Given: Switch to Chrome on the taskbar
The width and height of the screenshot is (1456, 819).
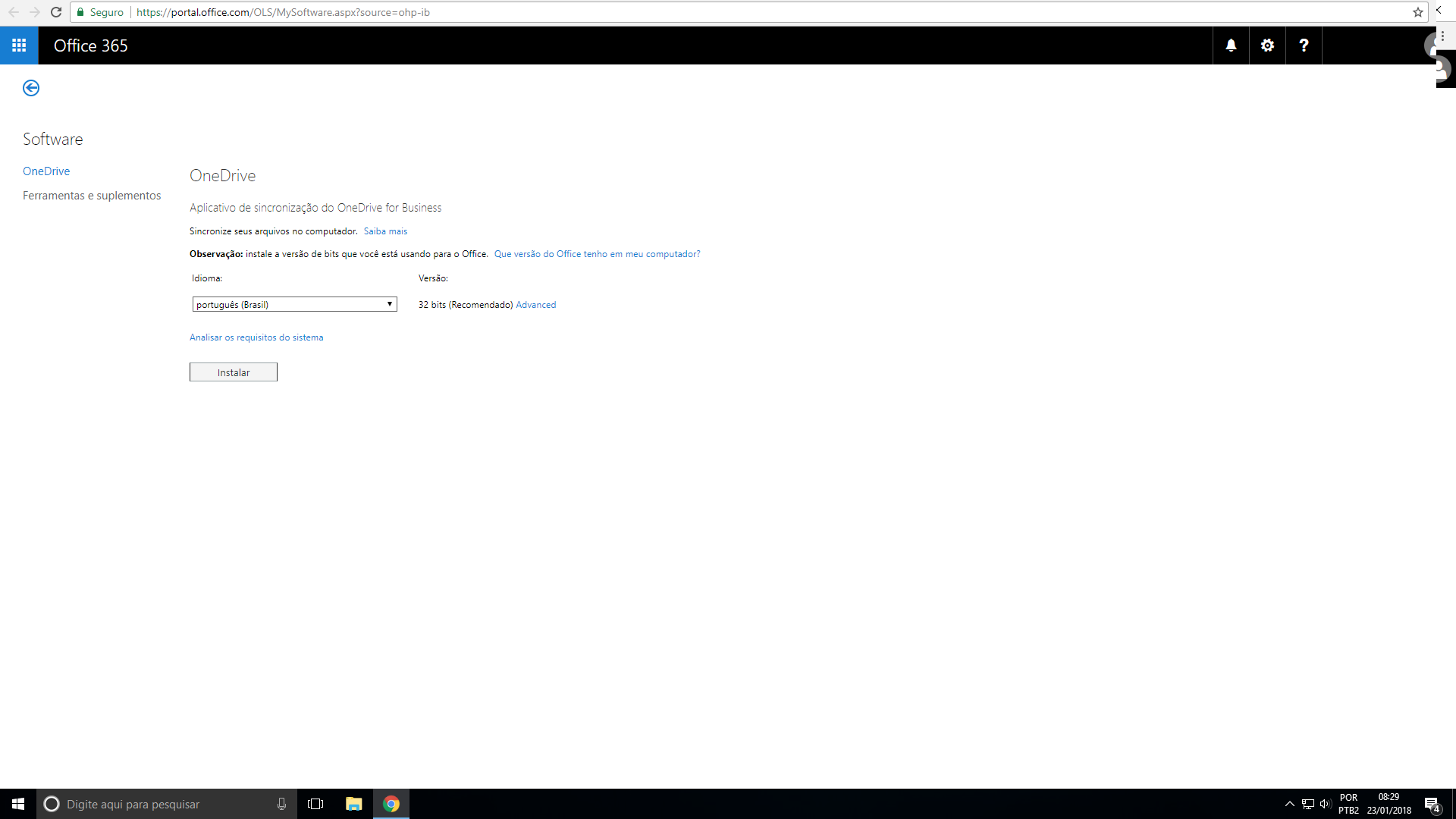Looking at the screenshot, I should (391, 804).
